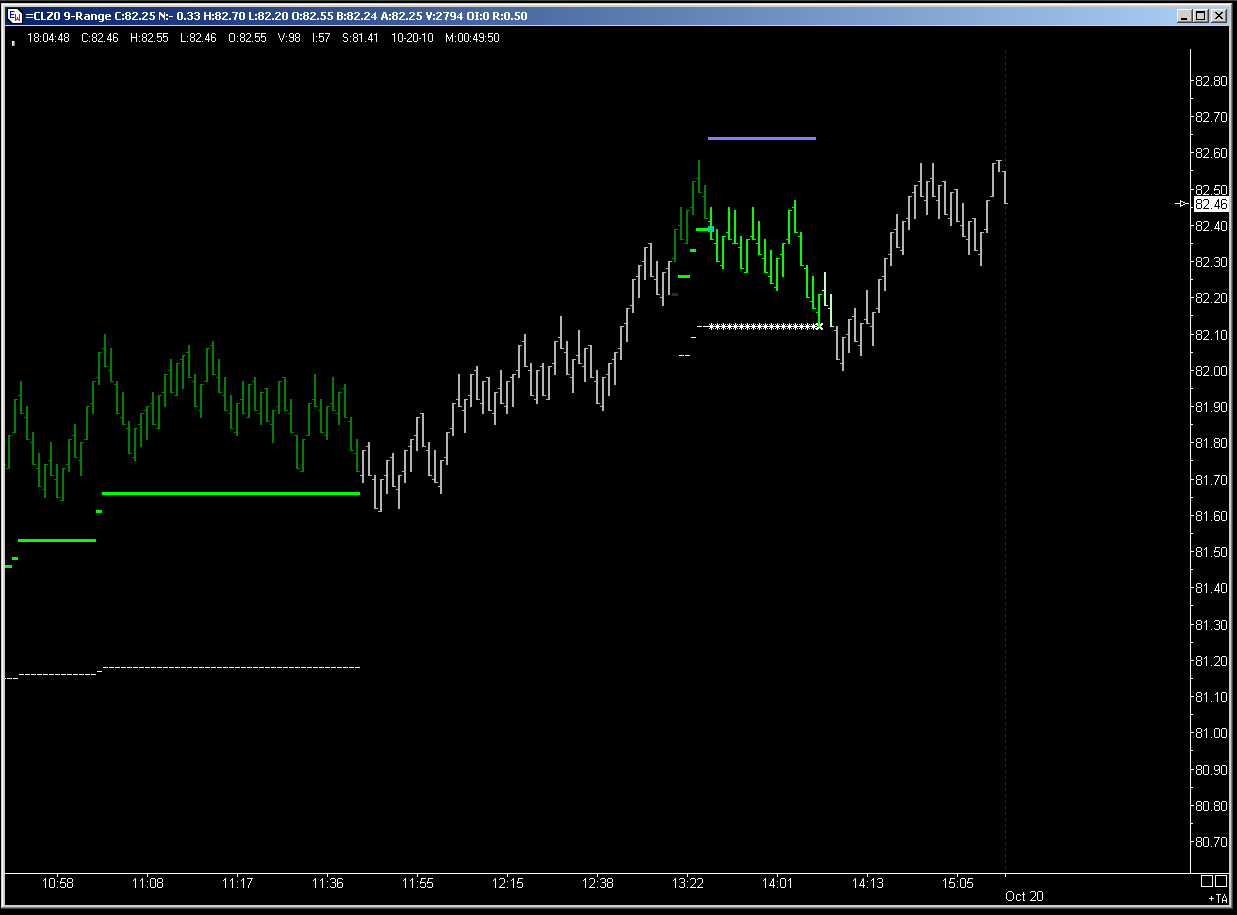Click the 12:15 time axis label
This screenshot has width=1237, height=915.
click(x=508, y=884)
